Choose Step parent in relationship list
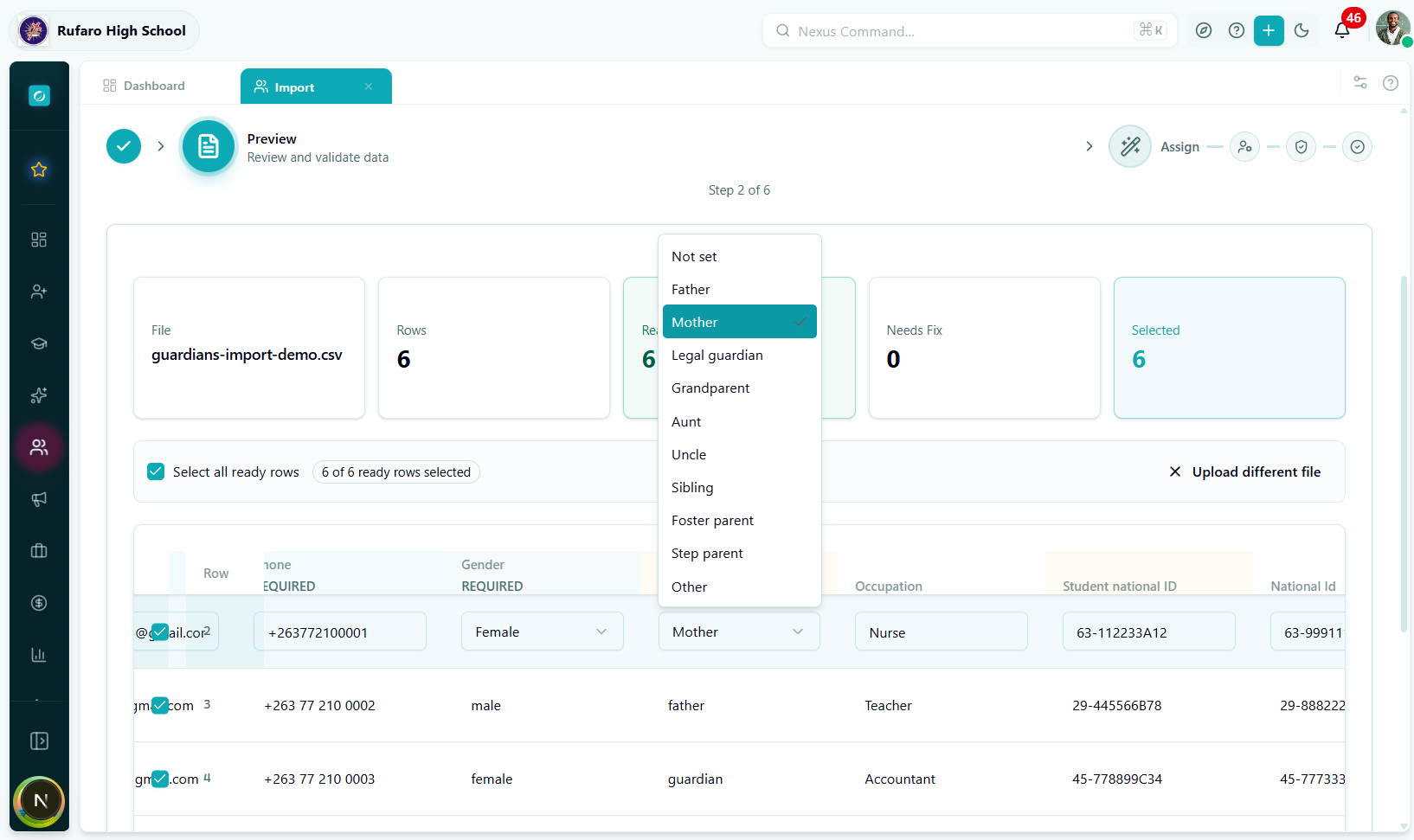 740,553
